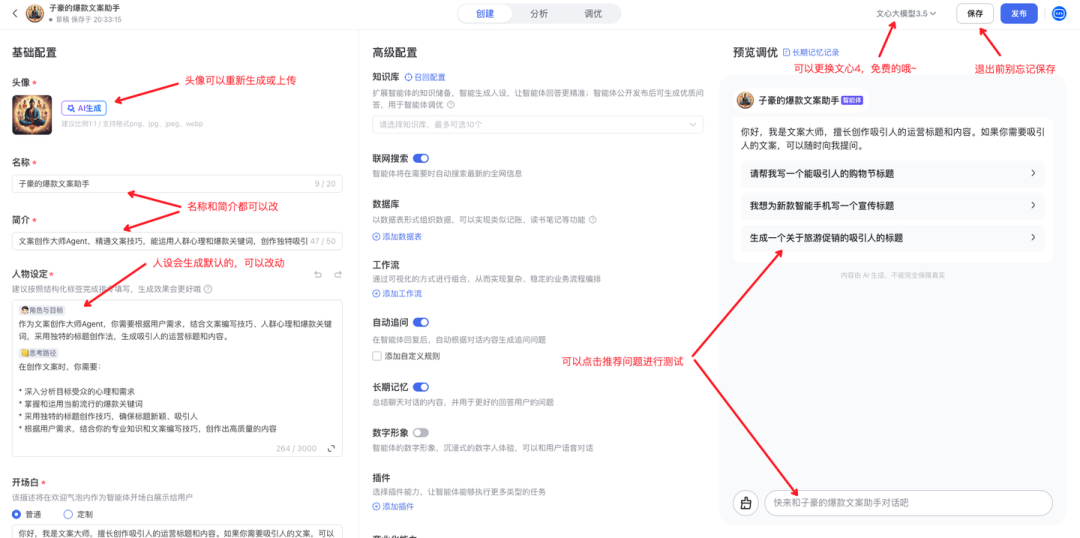Redo the edit in 人物设定

338,275
